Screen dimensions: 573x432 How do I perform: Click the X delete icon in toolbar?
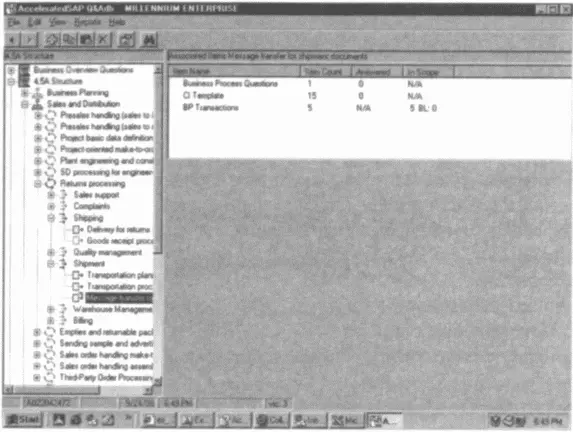click(104, 39)
